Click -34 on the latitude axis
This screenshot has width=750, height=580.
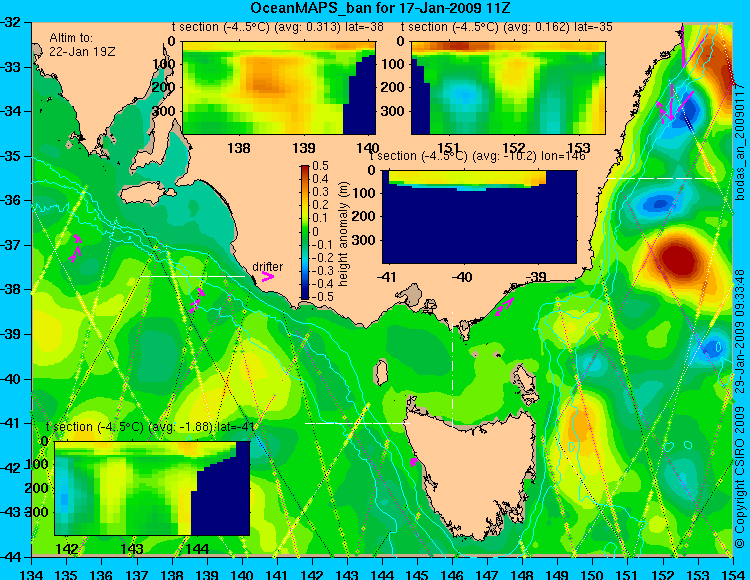(x=11, y=111)
